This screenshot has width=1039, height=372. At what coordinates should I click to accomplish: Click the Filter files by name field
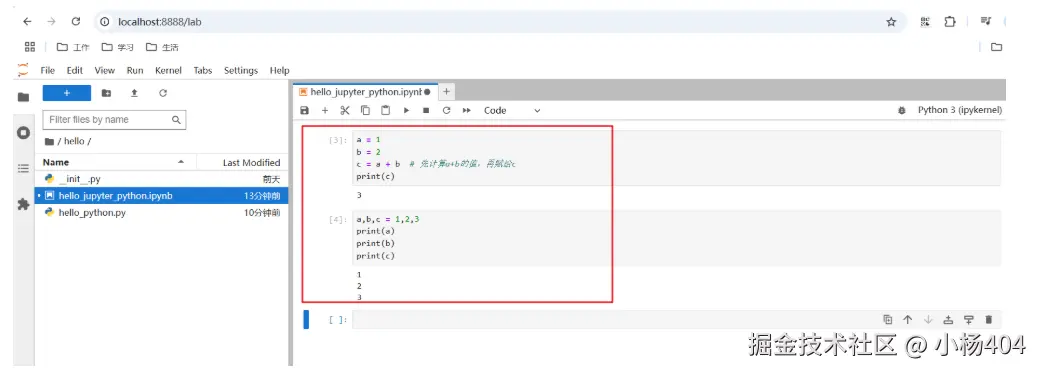114,120
